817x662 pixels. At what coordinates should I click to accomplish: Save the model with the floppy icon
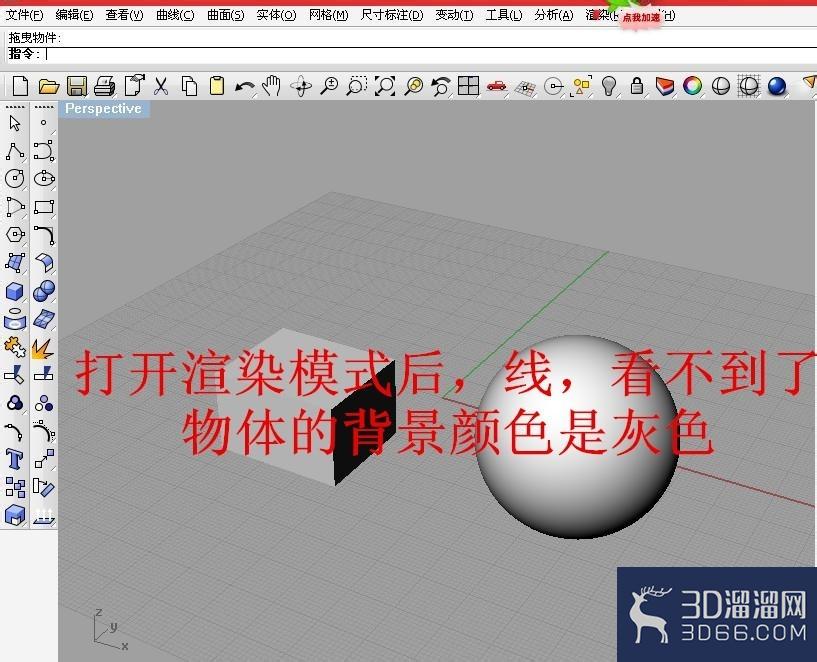click(77, 85)
